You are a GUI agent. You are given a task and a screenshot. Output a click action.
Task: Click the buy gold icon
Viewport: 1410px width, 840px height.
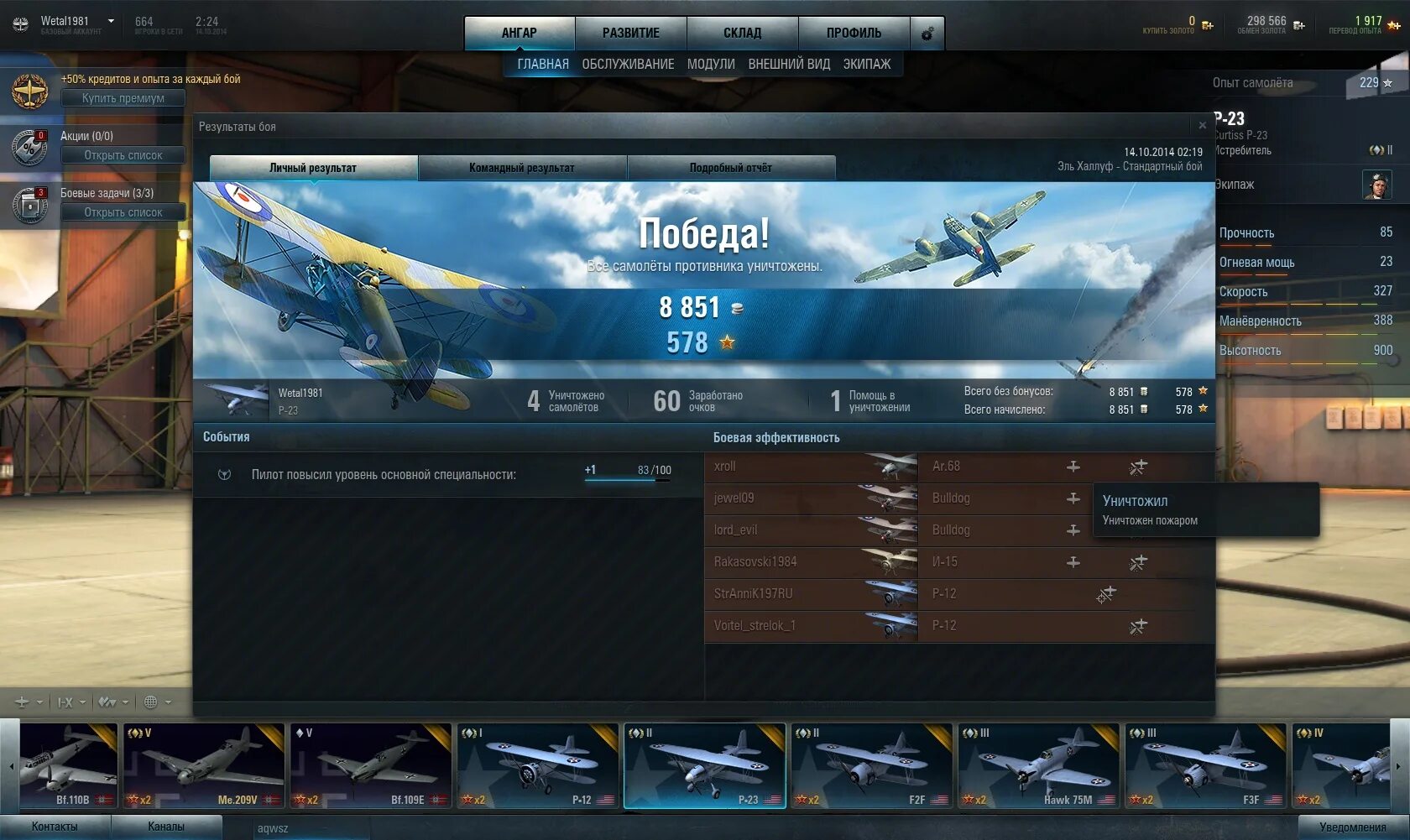(1208, 25)
